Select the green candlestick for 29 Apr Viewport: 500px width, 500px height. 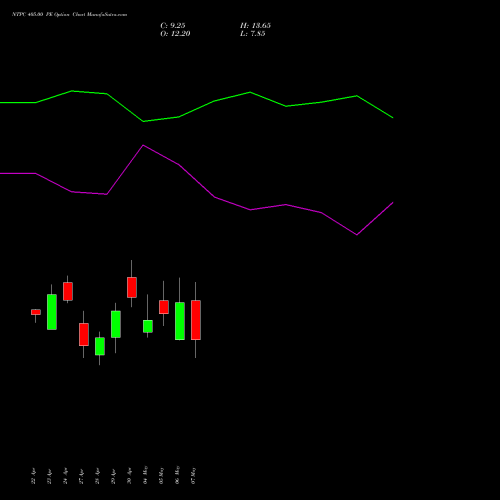pos(116,324)
